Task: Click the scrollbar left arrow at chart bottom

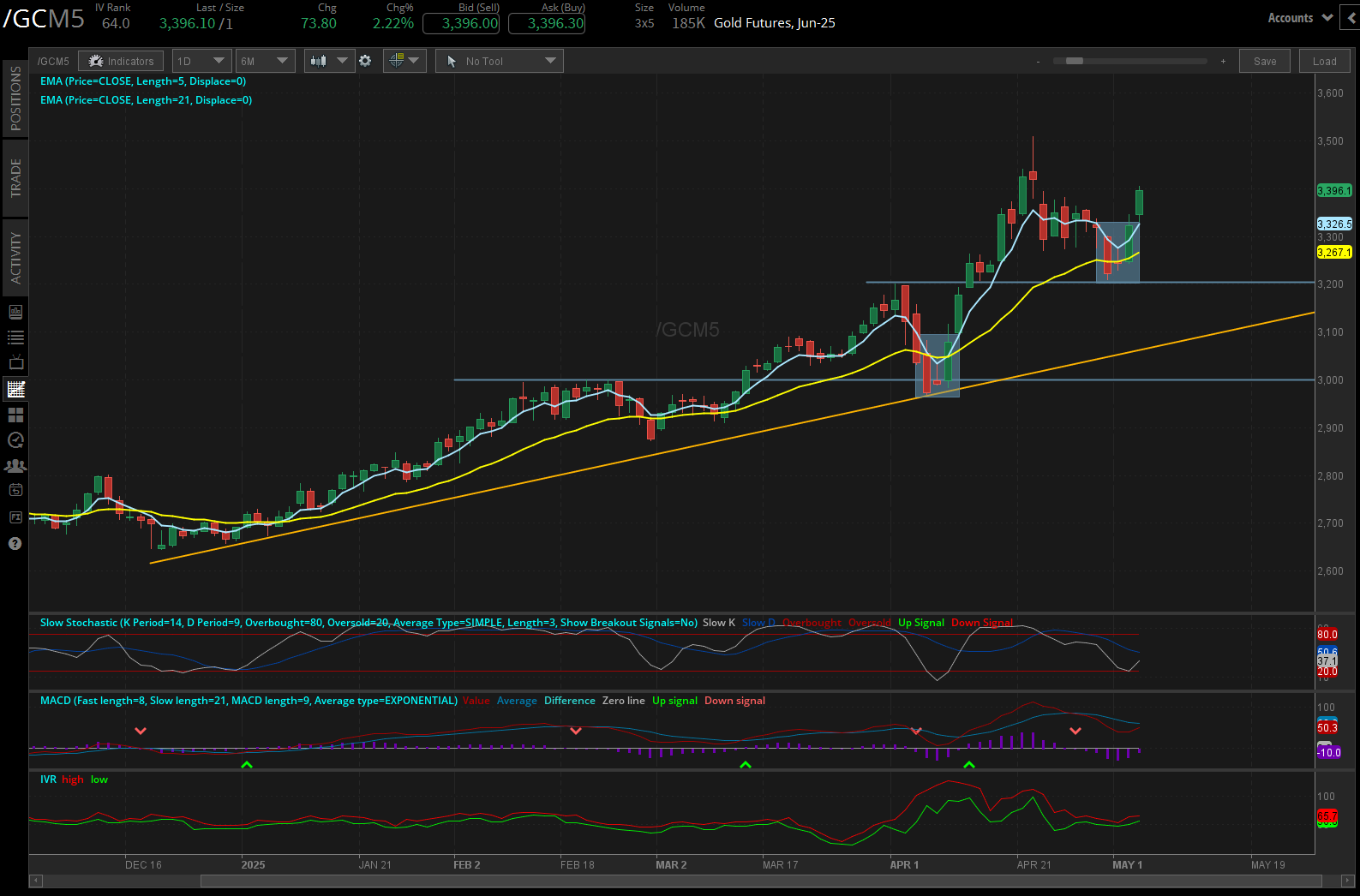Action: click(x=35, y=881)
